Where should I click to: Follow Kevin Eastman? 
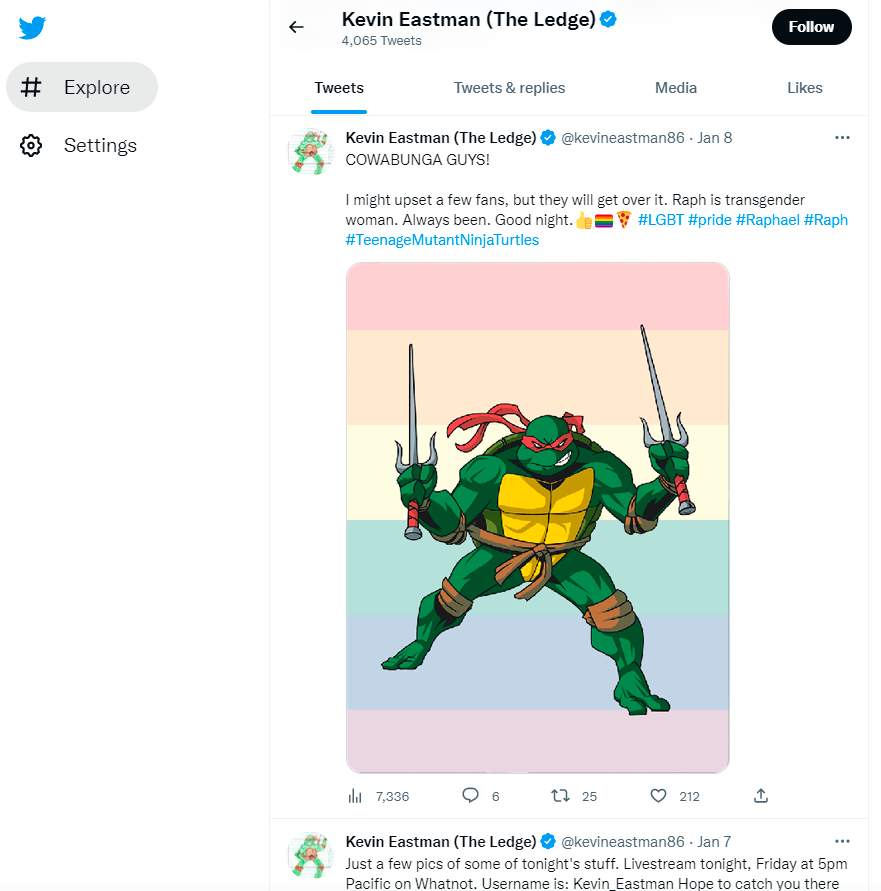[811, 27]
